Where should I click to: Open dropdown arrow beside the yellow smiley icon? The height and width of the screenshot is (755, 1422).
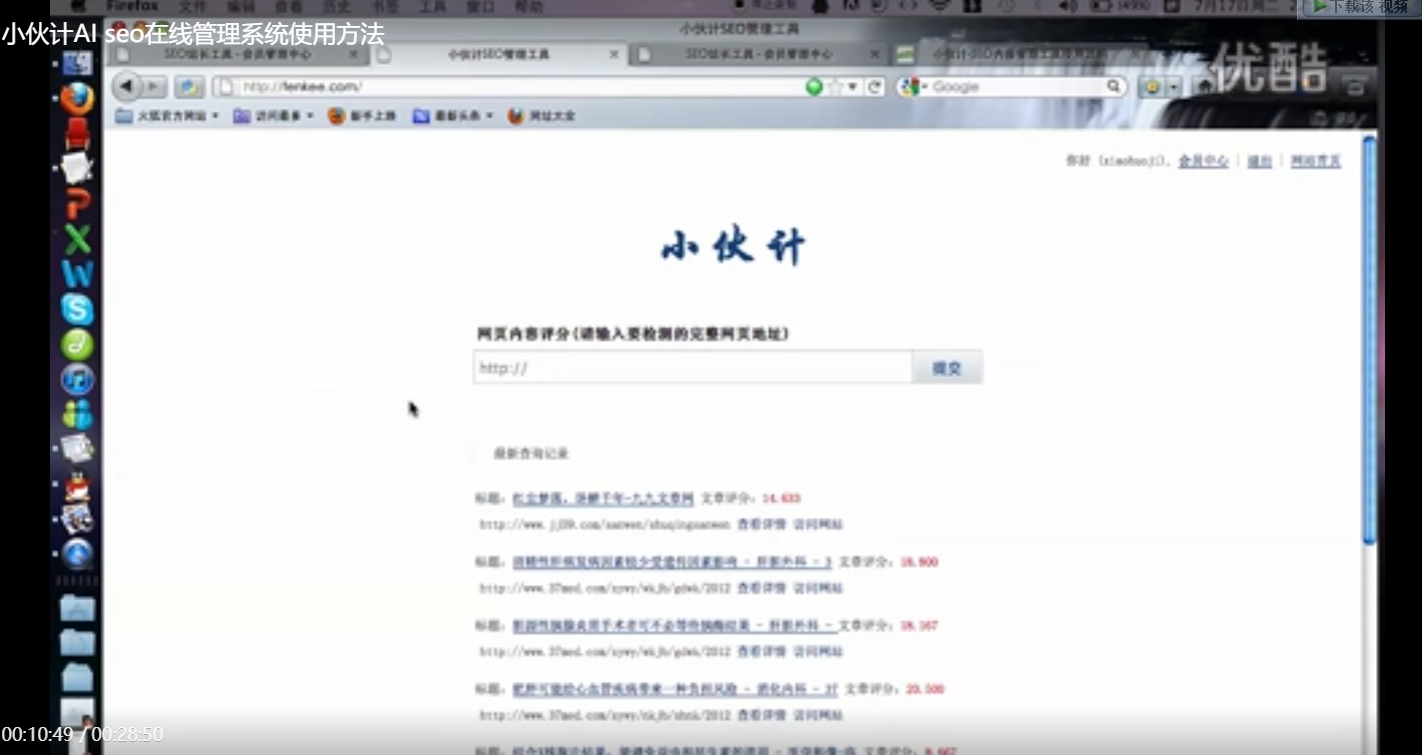1174,88
